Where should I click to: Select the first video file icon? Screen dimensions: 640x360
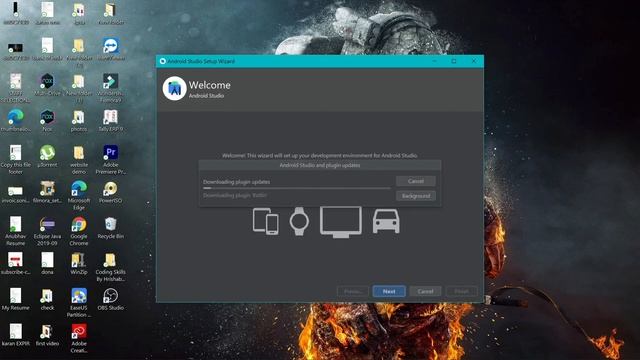(47, 335)
